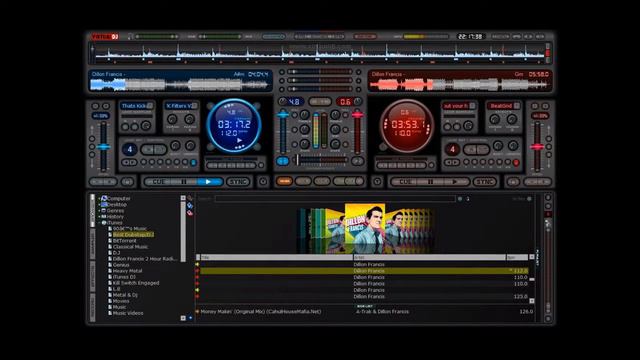Pause the left deck
This screenshot has width=640, height=360.
[x=184, y=182]
